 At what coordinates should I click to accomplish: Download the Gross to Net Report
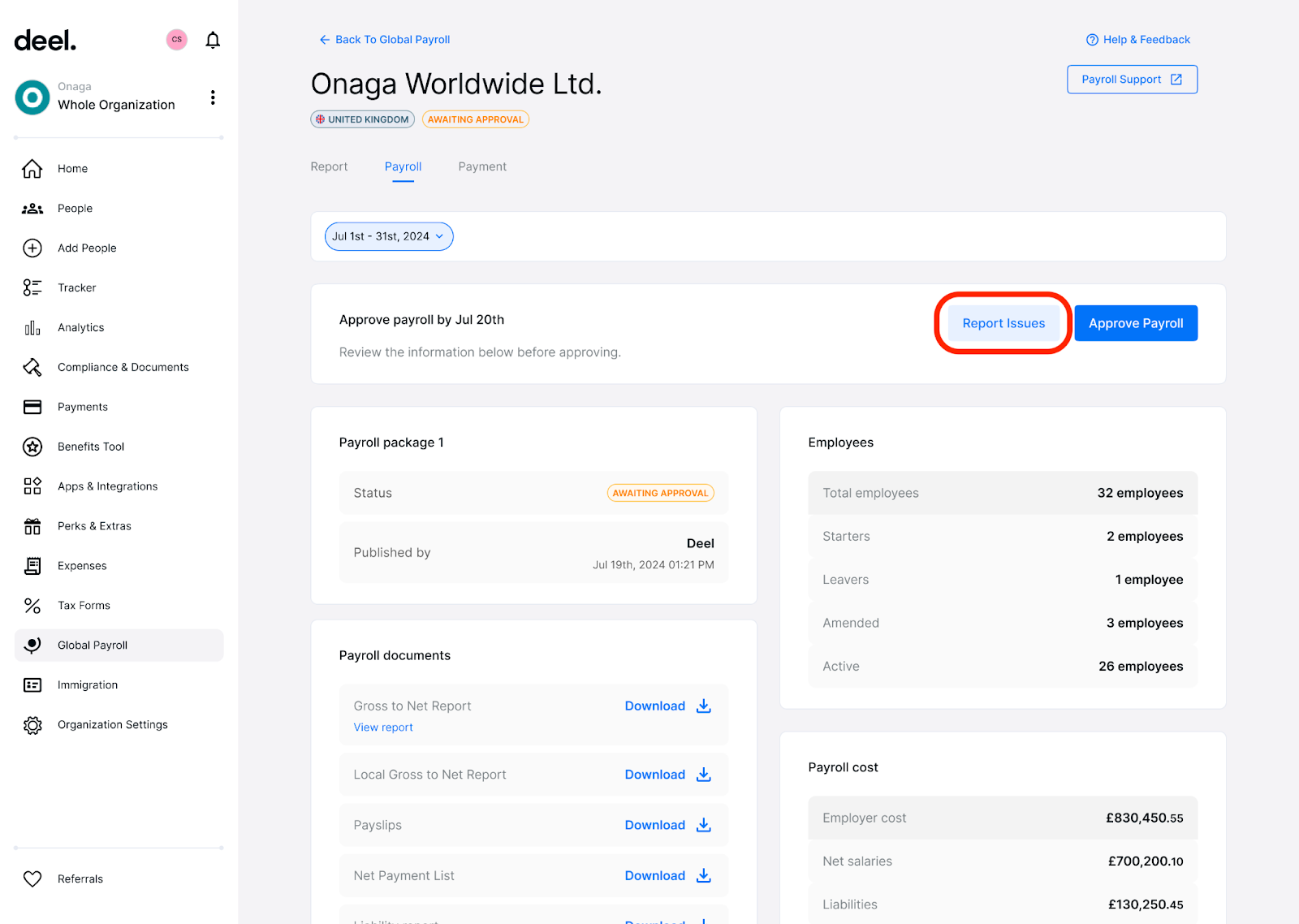coord(667,706)
